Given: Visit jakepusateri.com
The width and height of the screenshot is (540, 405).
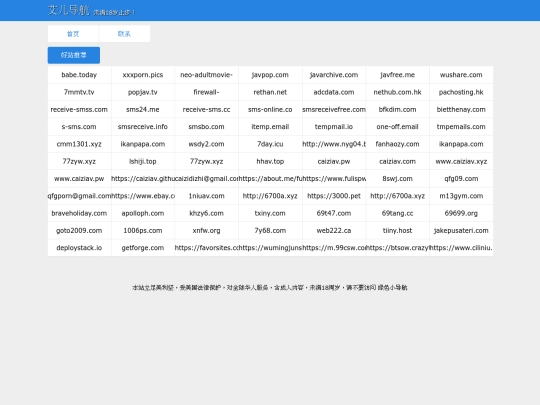Looking at the screenshot, I should pyautogui.click(x=461, y=230).
